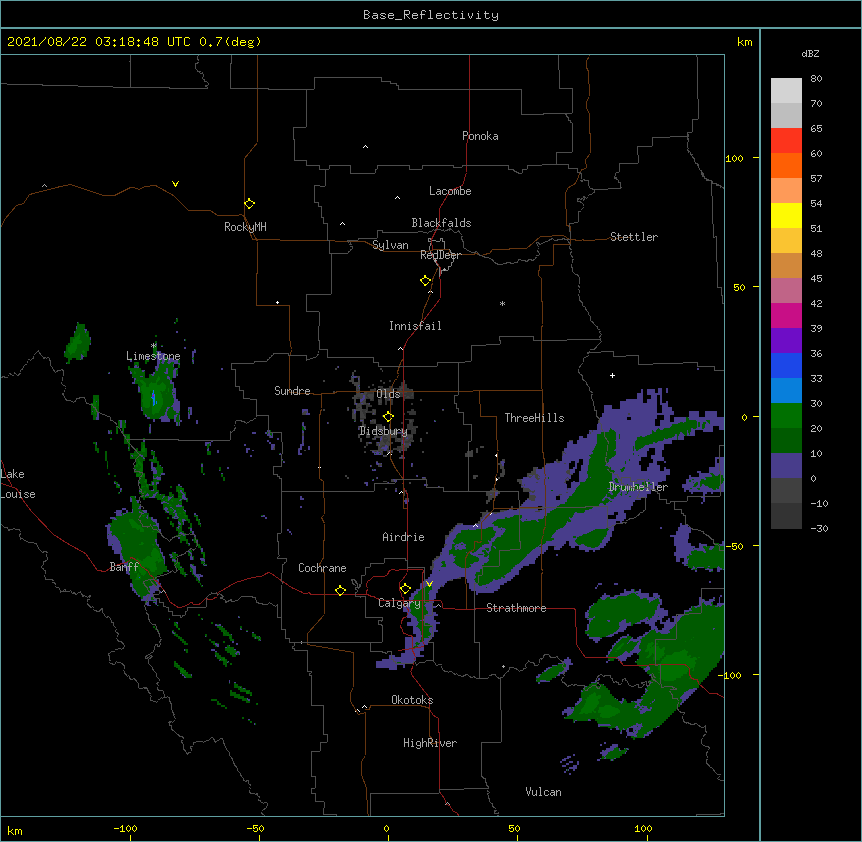This screenshot has height=842, width=862.
Task: Click the Drumheller town label
Action: pos(638,487)
